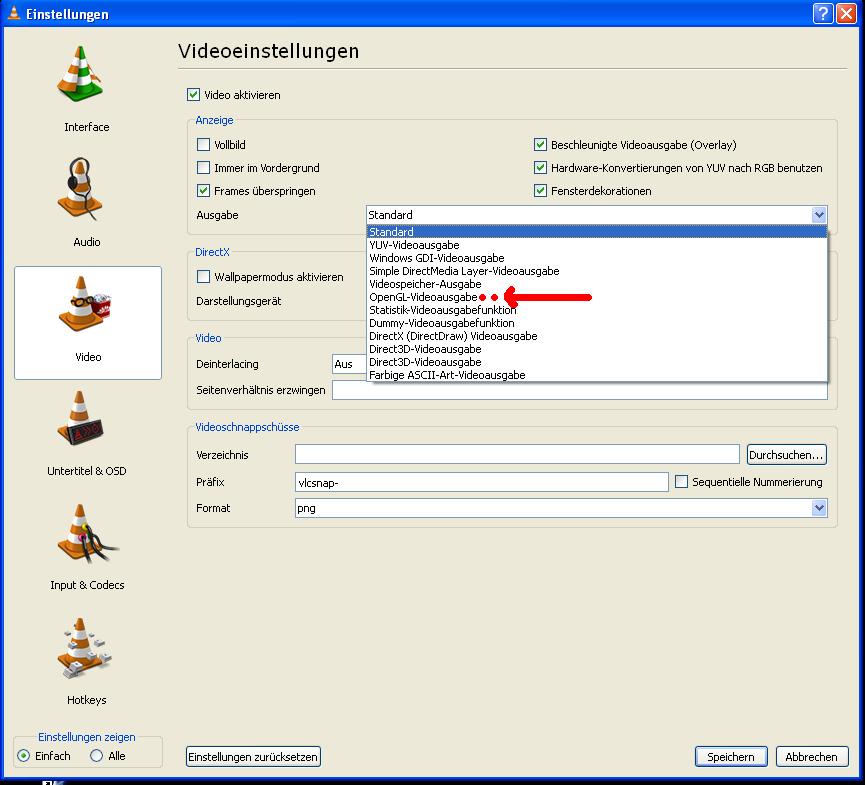Screen dimensions: 865x785
Task: Choose YUV-Videoausgabe from the list
Action: pyautogui.click(x=597, y=245)
